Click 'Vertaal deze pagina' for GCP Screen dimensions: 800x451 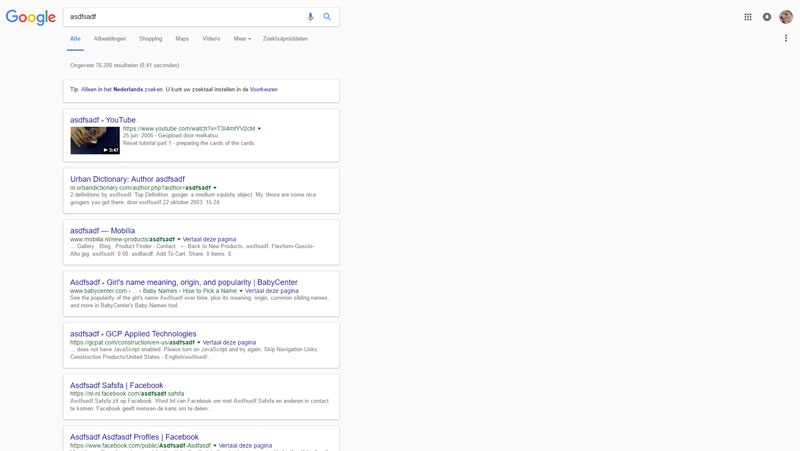click(x=230, y=342)
